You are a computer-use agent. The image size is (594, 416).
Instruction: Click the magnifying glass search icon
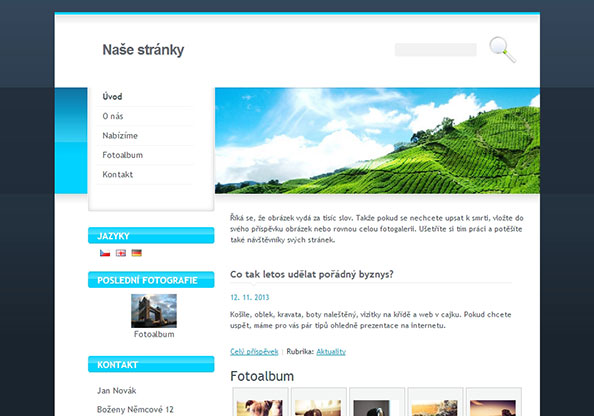(502, 50)
